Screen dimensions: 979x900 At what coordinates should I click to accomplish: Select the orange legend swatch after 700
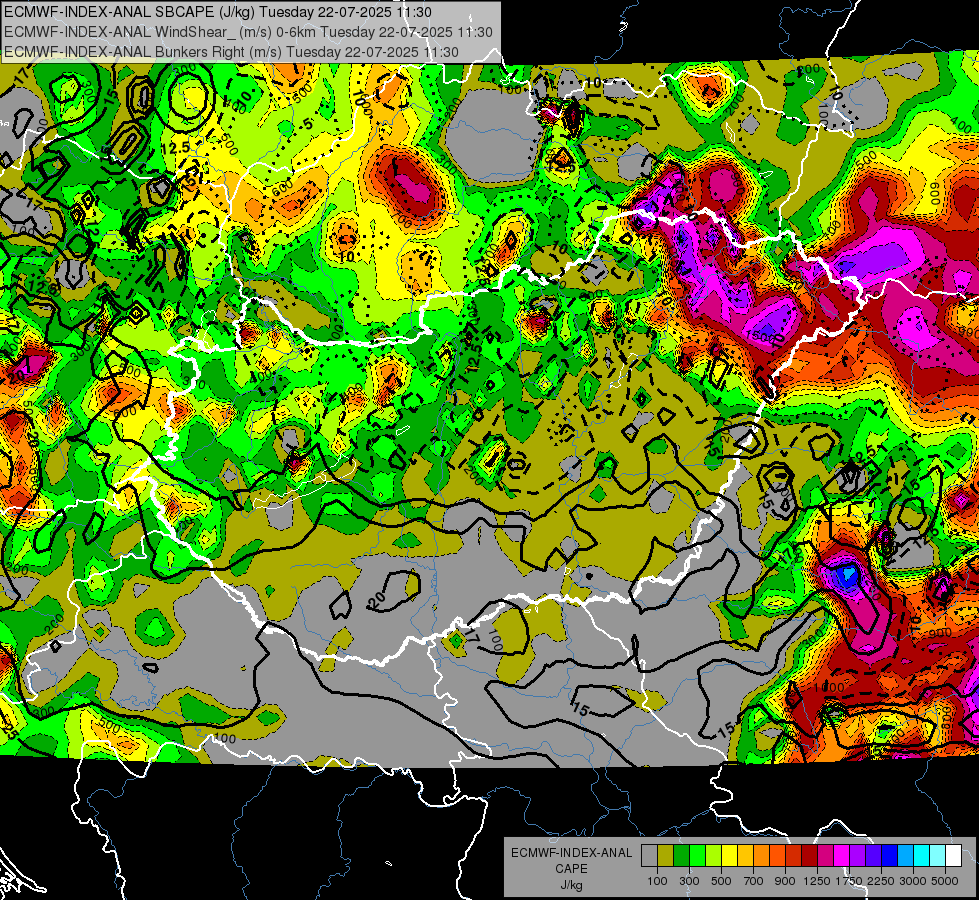(x=761, y=856)
